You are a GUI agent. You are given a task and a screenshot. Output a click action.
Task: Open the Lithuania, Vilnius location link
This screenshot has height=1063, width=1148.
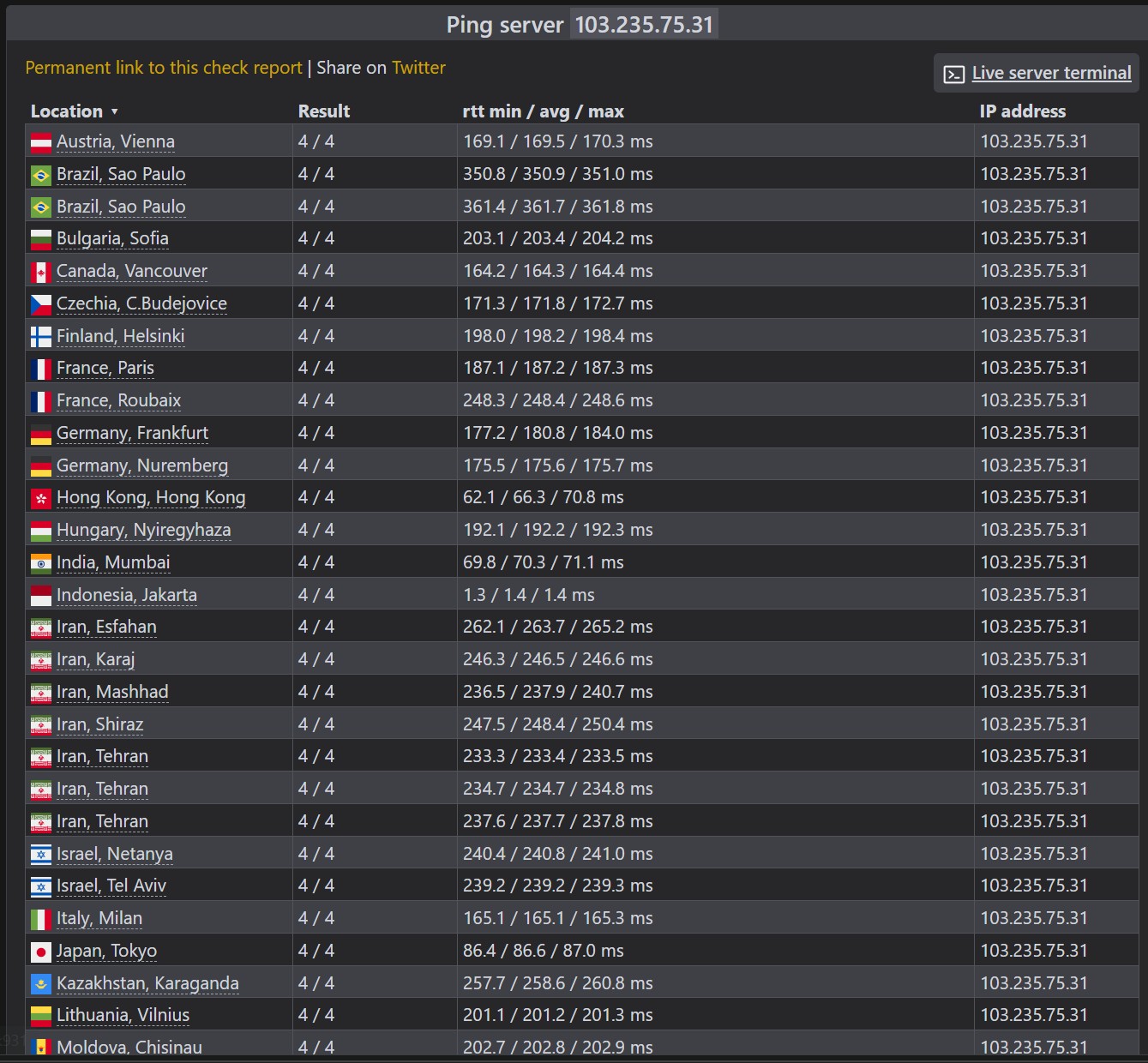point(123,1015)
